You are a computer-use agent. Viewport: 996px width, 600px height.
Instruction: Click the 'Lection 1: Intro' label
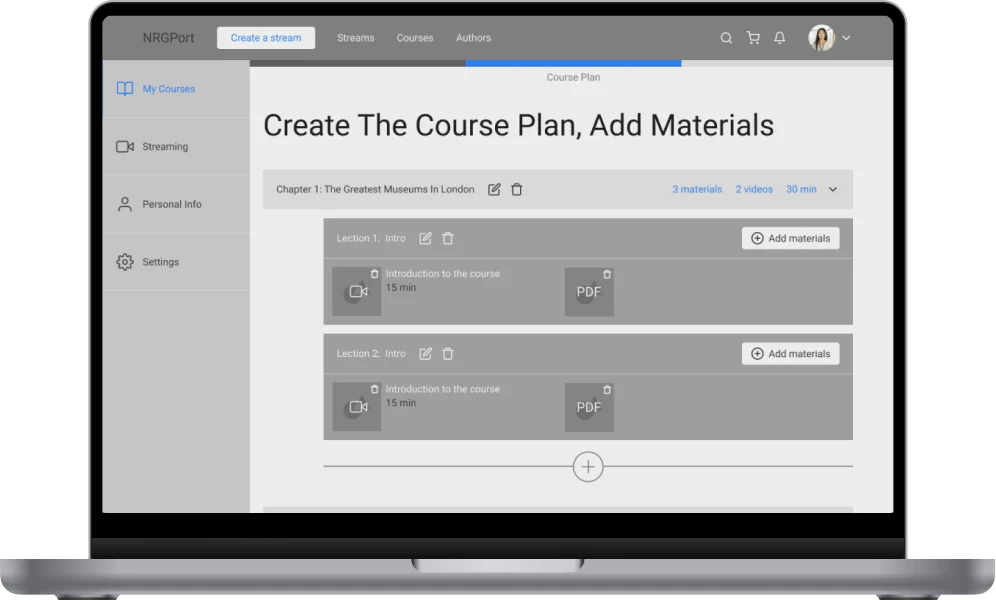tap(371, 238)
